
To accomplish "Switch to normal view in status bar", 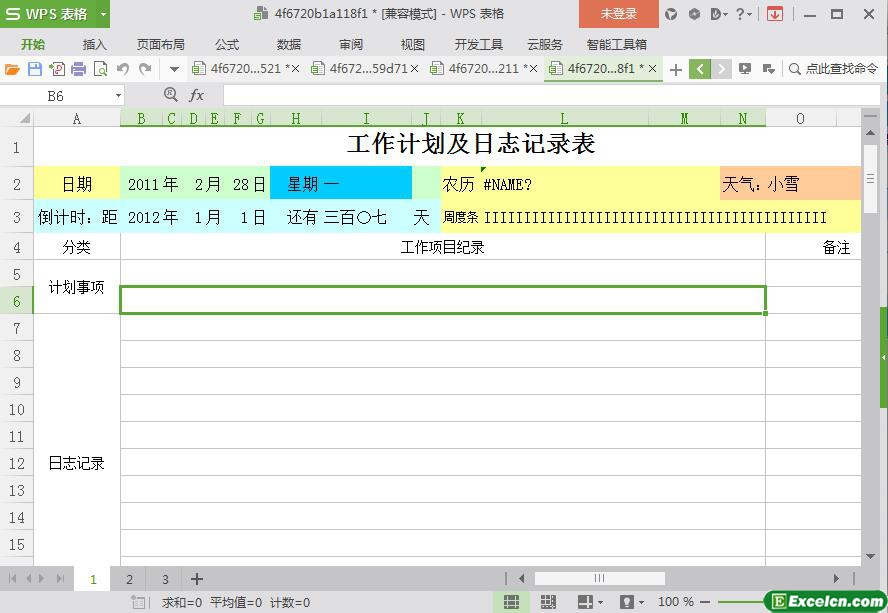I will (x=511, y=602).
